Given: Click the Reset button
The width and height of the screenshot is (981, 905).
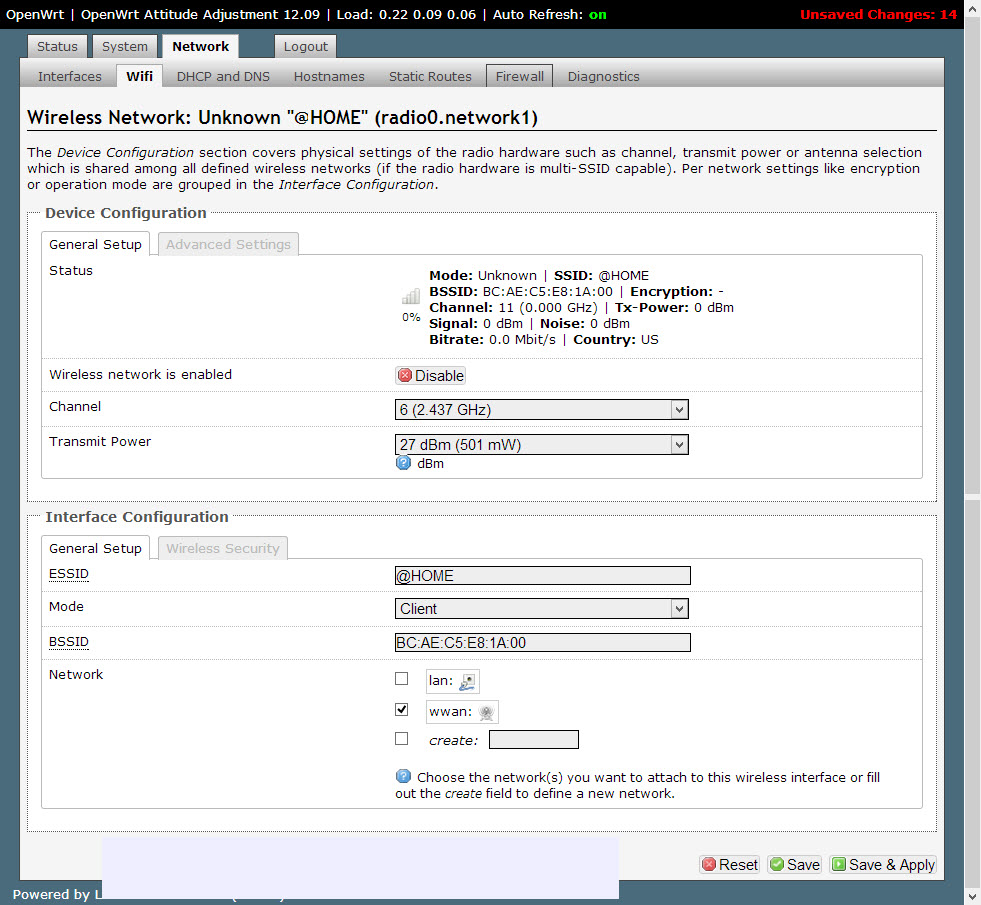Looking at the screenshot, I should [729, 864].
